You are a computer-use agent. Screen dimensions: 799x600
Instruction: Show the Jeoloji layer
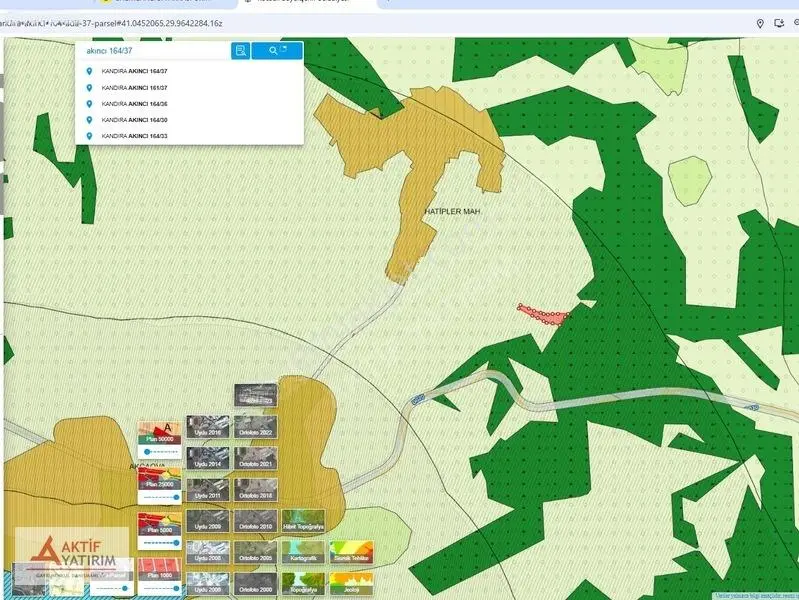coord(351,584)
